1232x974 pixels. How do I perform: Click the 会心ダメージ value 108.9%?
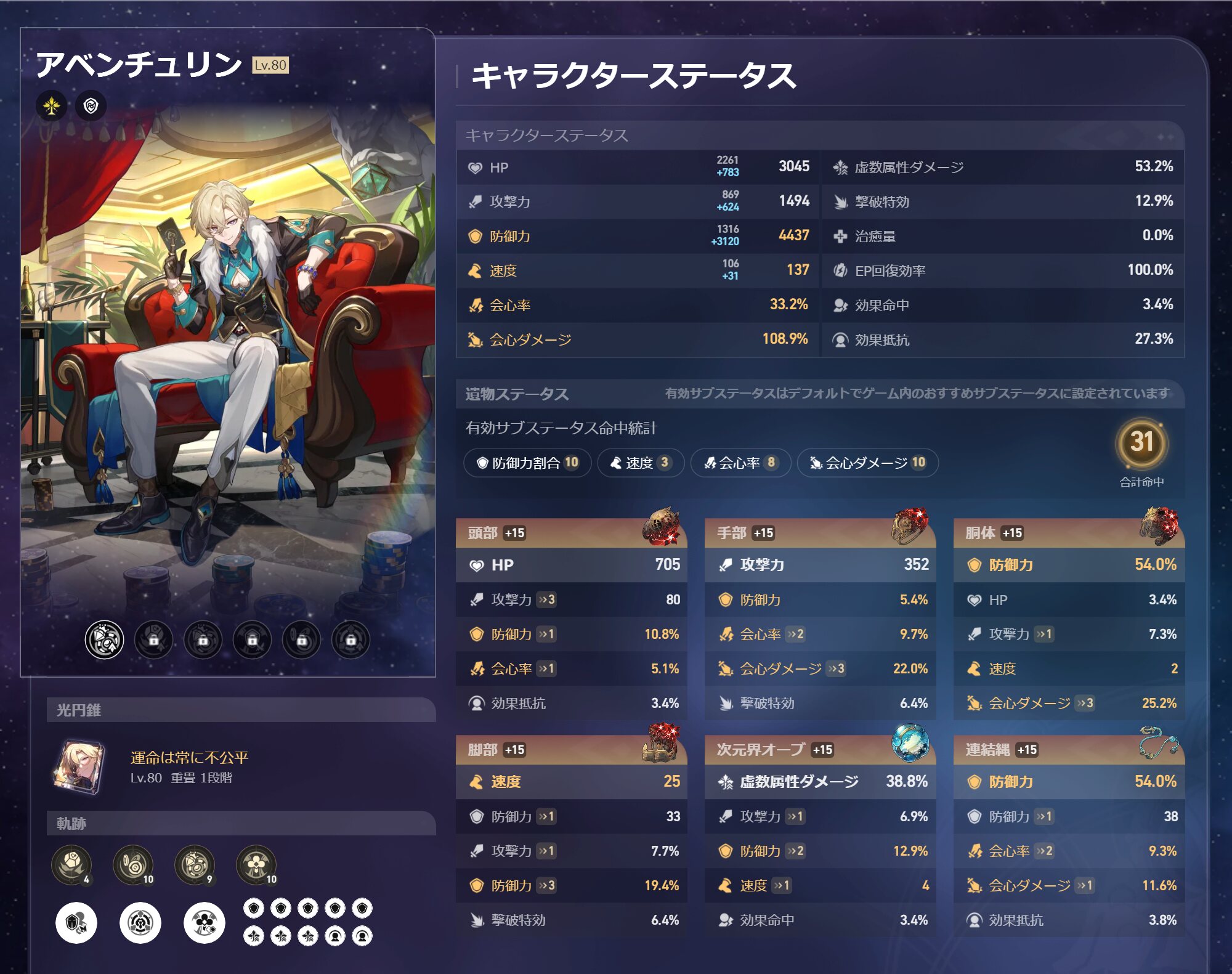point(785,339)
